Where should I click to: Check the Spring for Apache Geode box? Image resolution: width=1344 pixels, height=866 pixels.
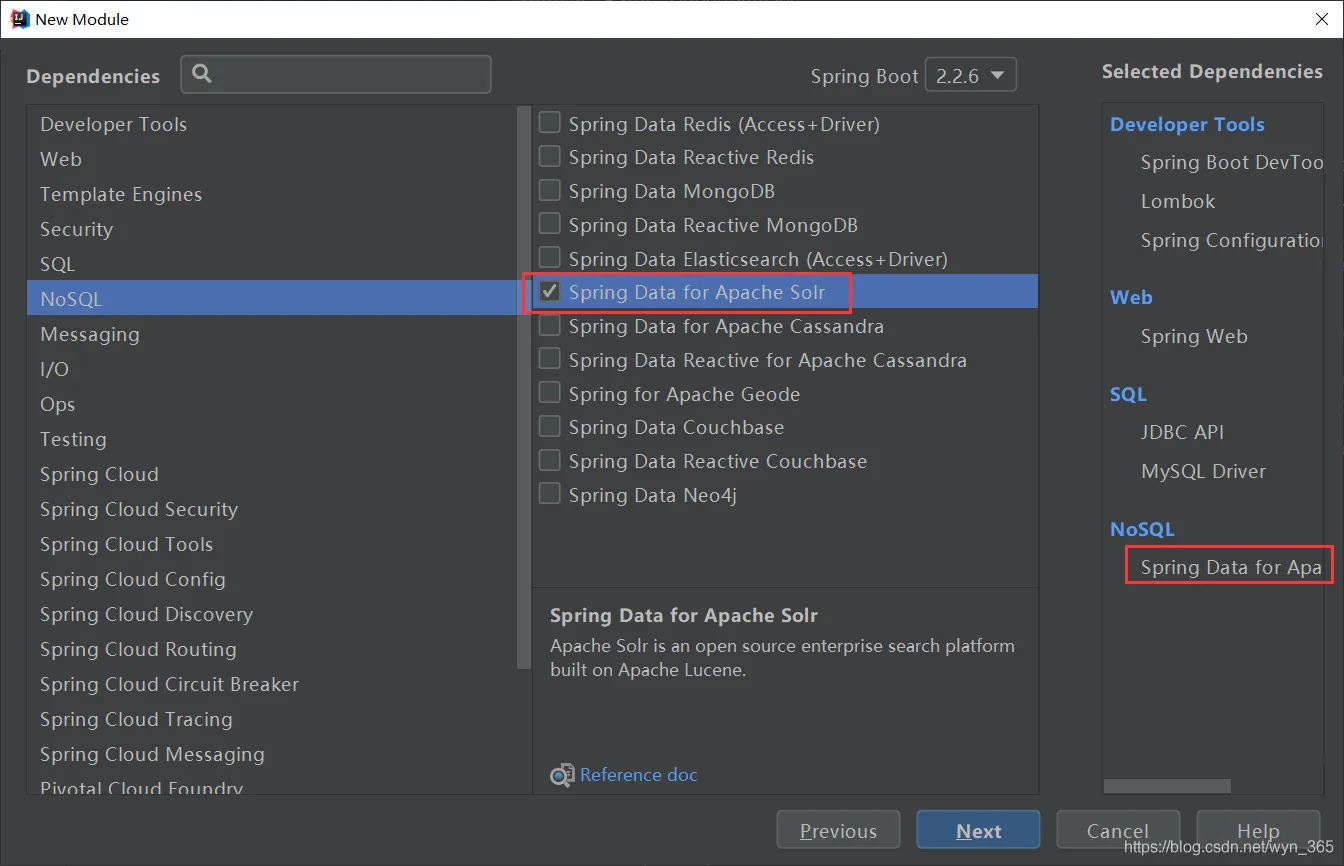point(549,393)
